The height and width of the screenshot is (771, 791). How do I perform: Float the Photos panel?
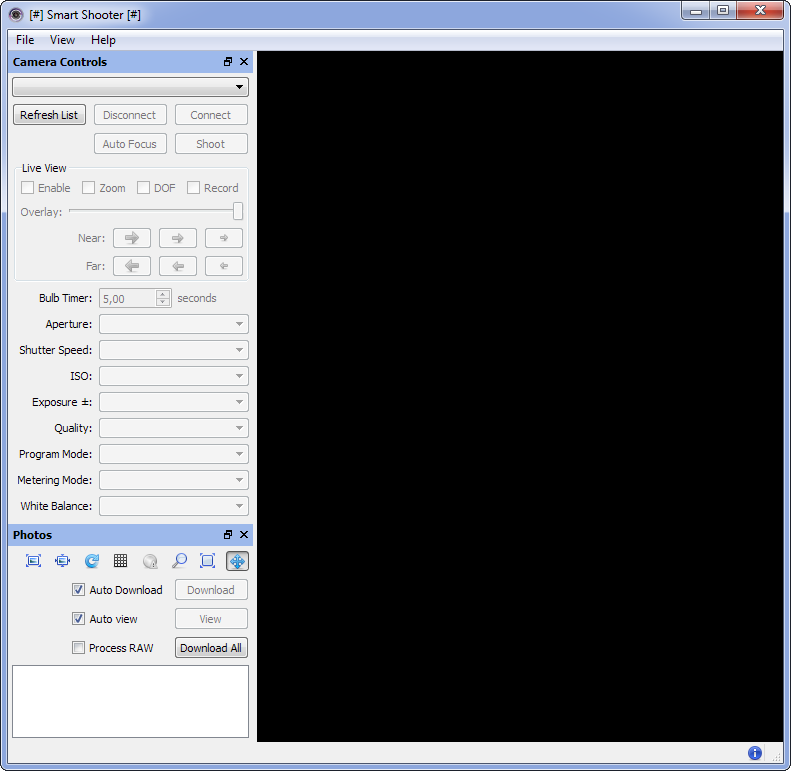coord(228,534)
